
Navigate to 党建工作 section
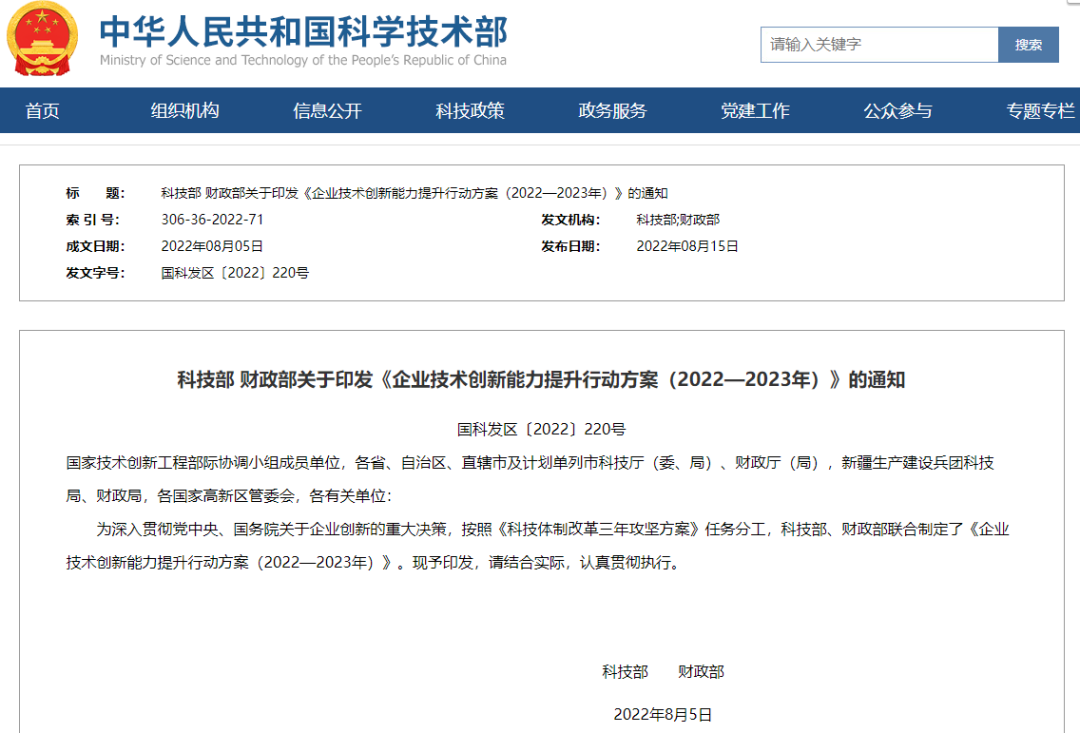point(755,111)
